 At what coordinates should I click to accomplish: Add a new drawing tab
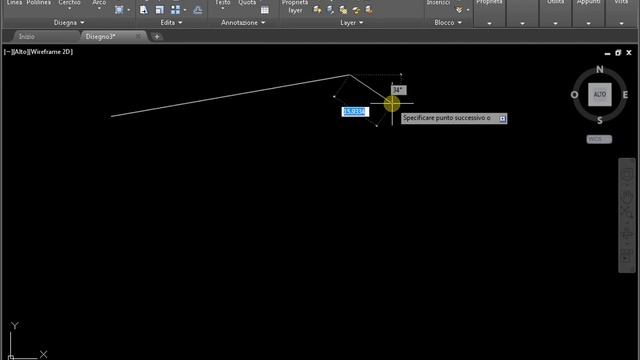pyautogui.click(x=157, y=37)
